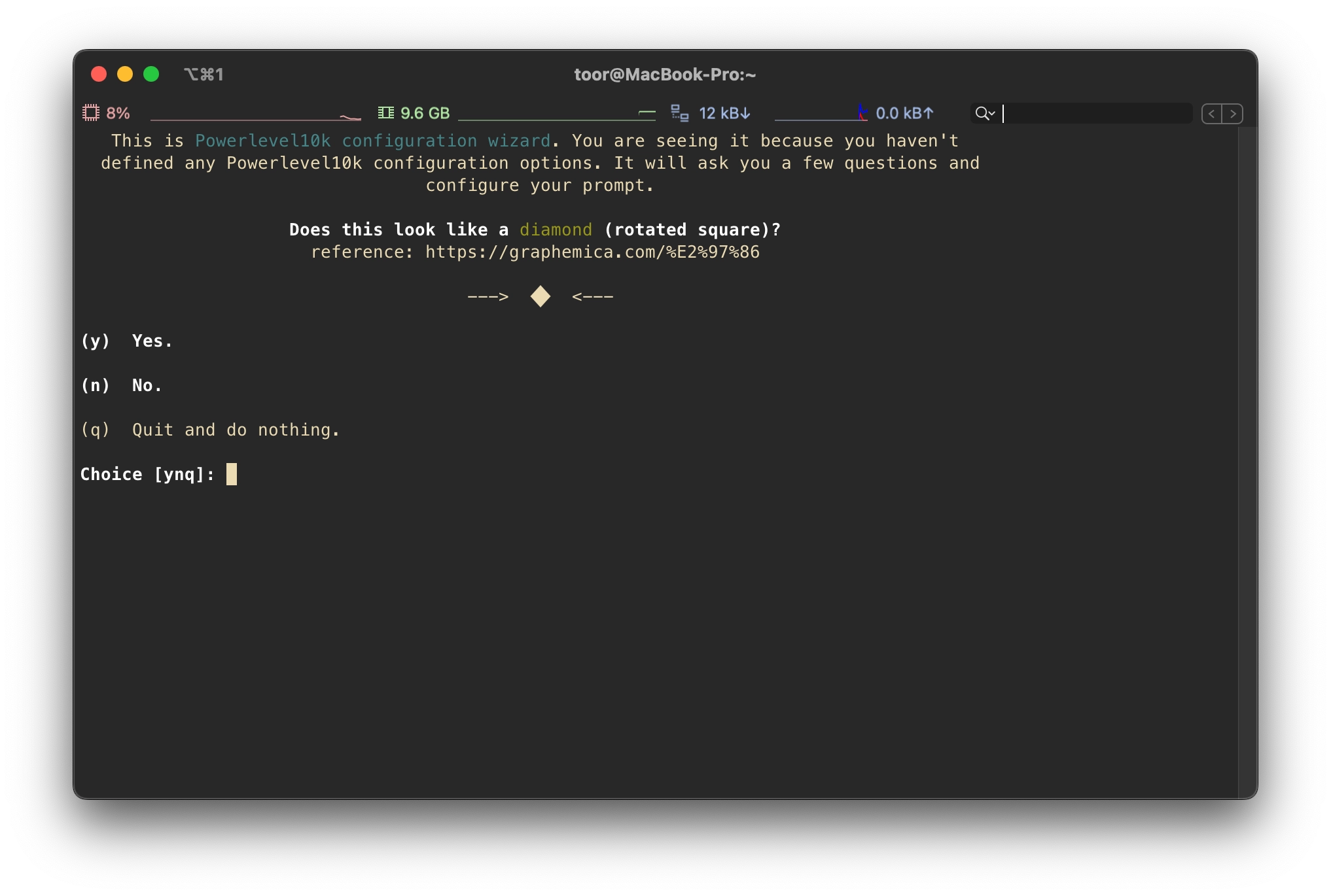
Task: Click the network throughput sparkline graph
Action: pyautogui.click(x=821, y=114)
